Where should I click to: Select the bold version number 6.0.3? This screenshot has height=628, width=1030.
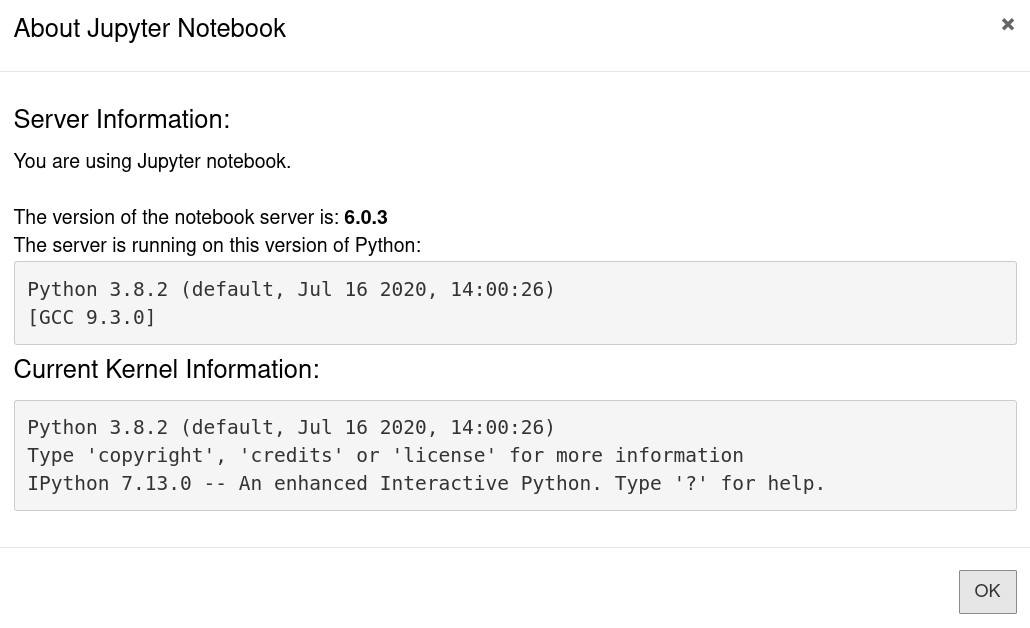coord(365,217)
